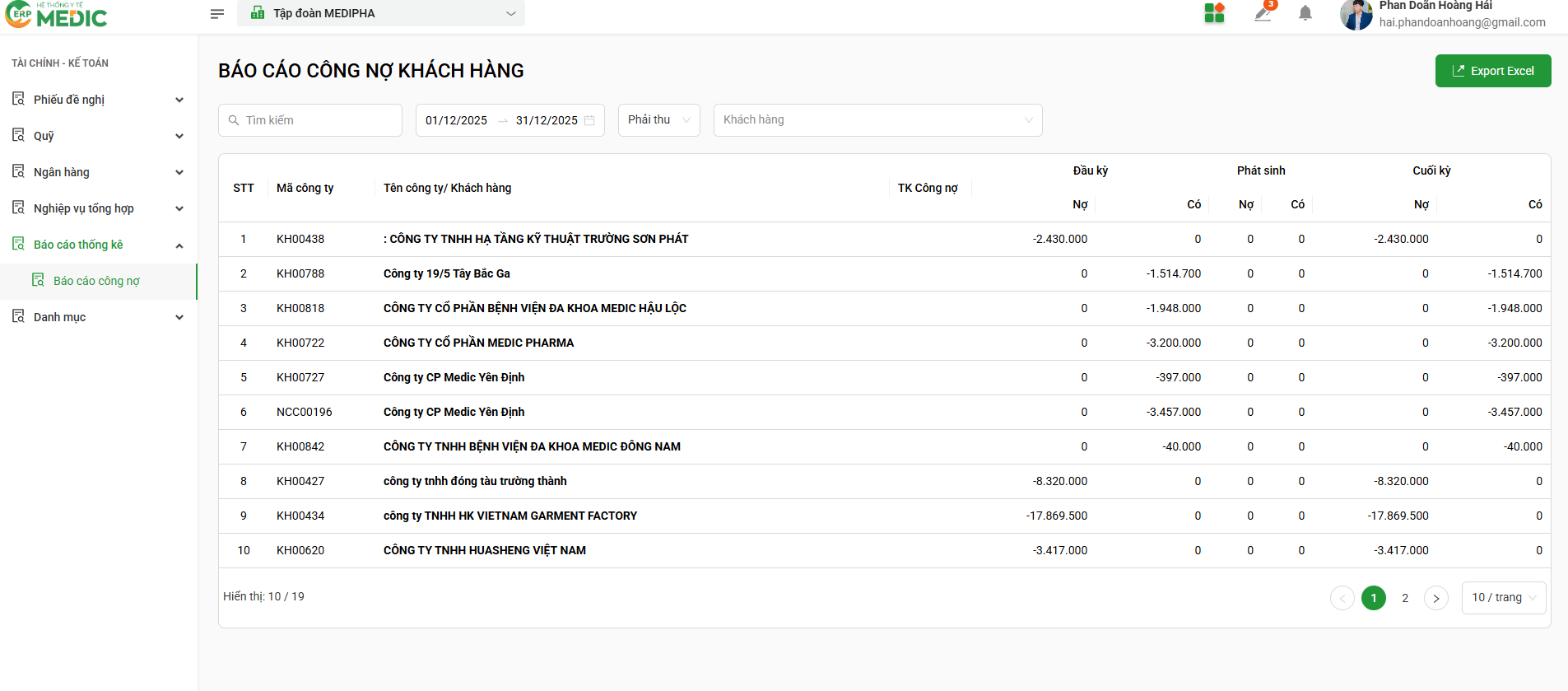The width and height of the screenshot is (1568, 691).
Task: Open the Khách hàng filter dropdown
Action: [877, 120]
